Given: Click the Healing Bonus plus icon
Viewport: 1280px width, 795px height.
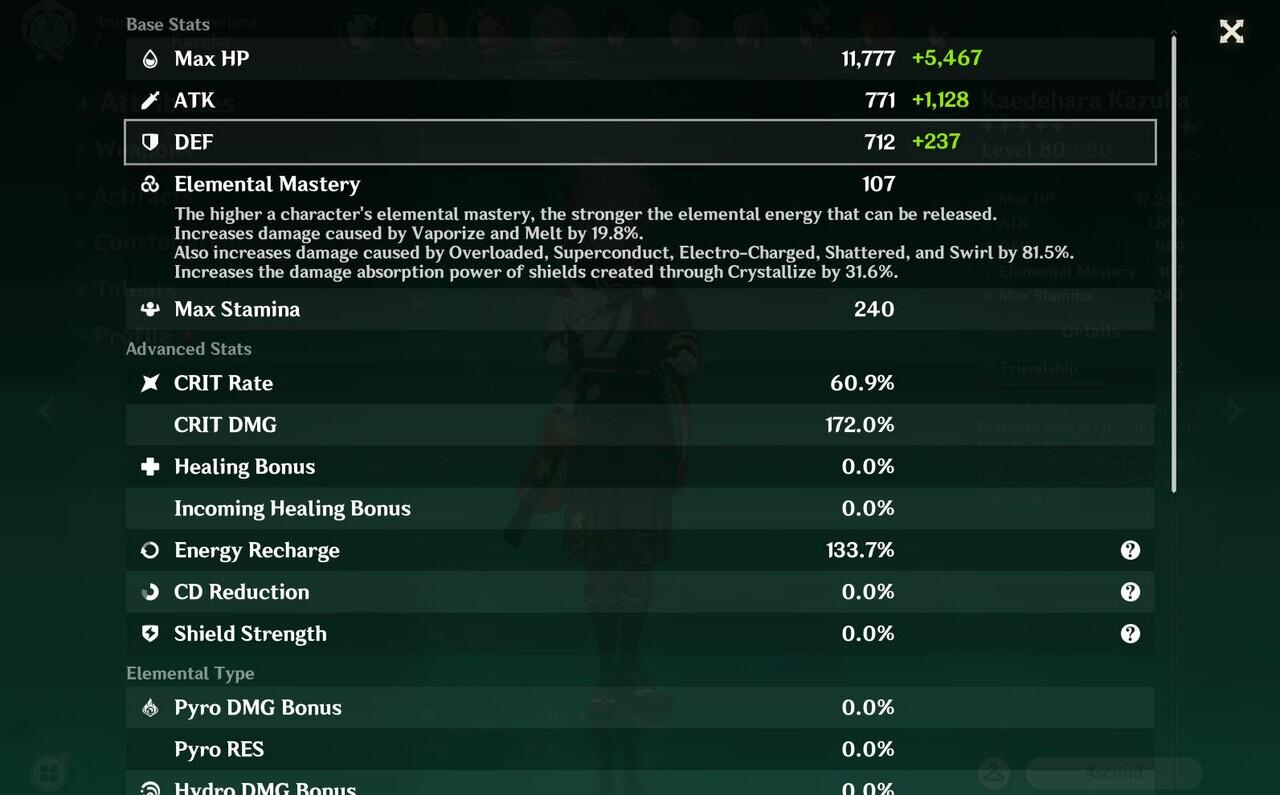Looking at the screenshot, I should (x=150, y=467).
